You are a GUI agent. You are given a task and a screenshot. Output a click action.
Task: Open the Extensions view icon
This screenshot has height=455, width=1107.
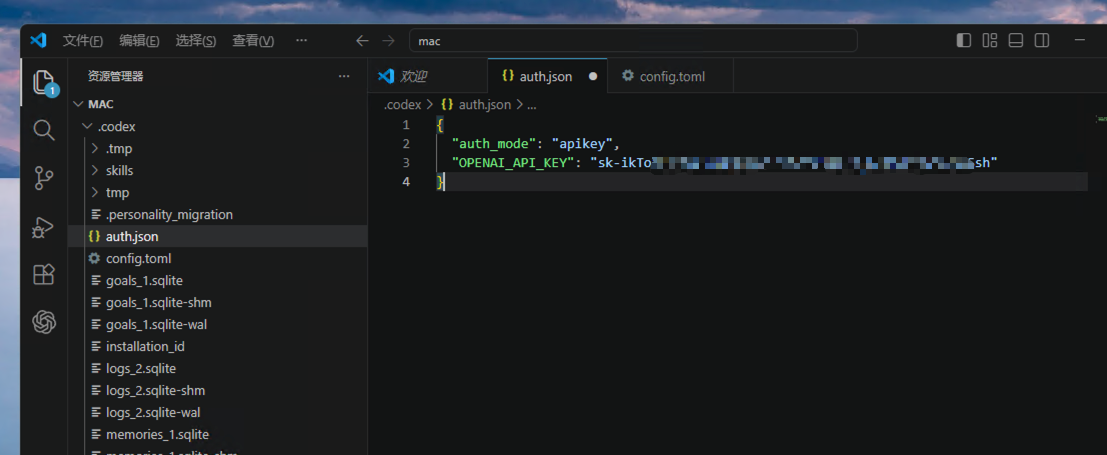click(44, 274)
